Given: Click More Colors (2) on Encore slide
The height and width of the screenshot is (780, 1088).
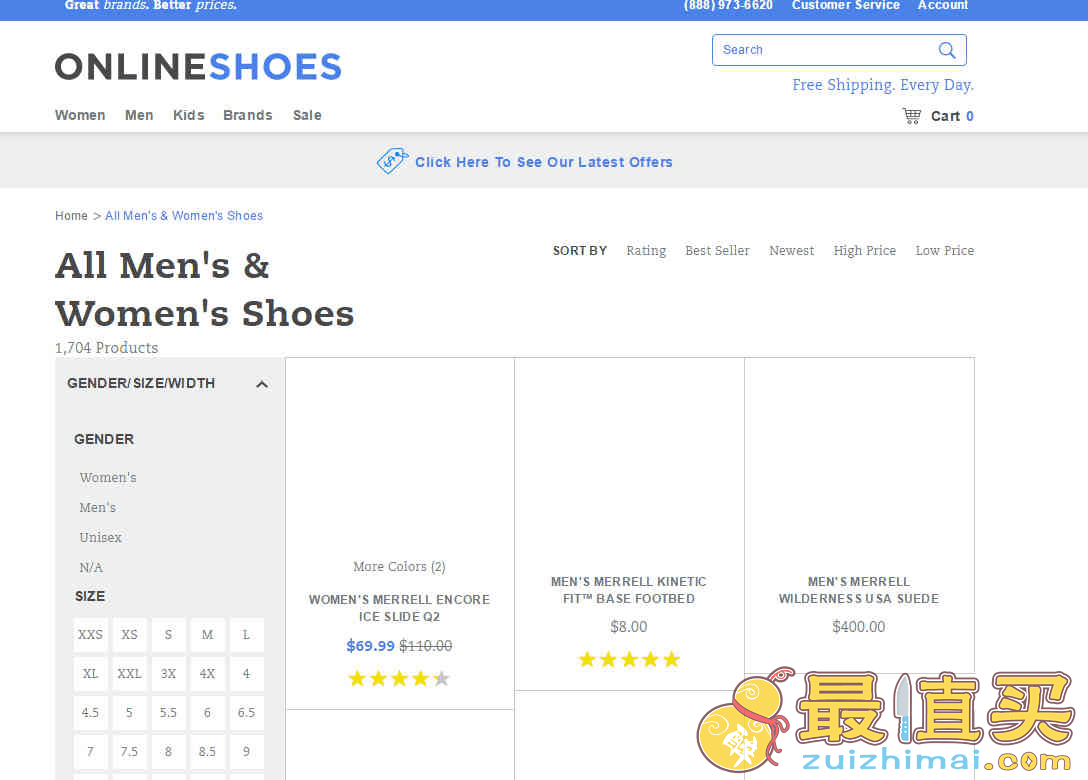Looking at the screenshot, I should point(399,566).
